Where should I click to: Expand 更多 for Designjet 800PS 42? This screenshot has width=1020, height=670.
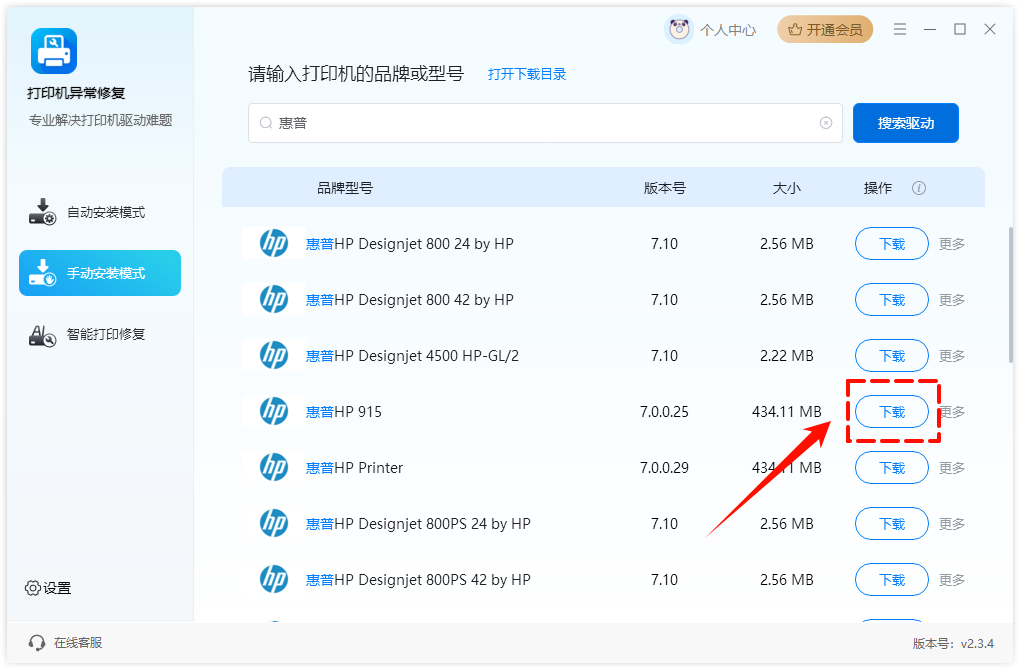(952, 580)
